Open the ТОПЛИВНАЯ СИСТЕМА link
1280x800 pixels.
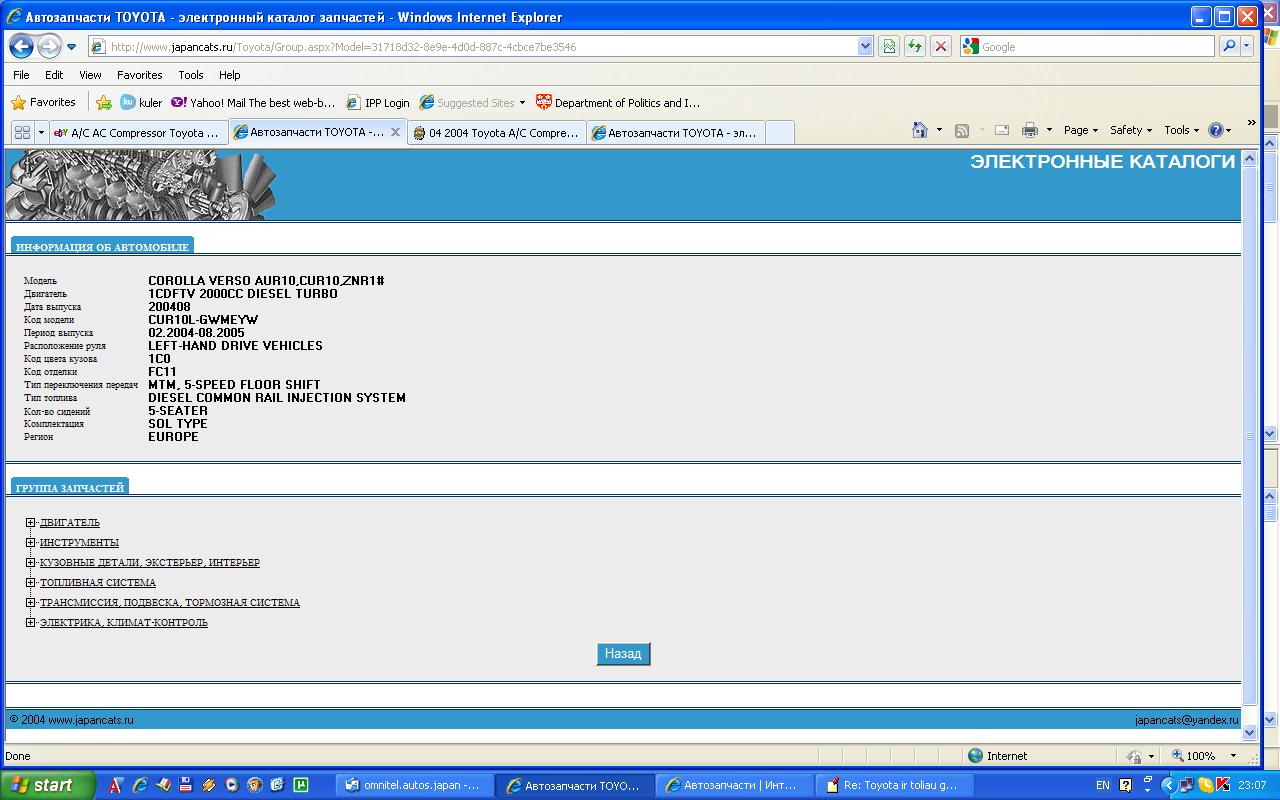coord(98,582)
